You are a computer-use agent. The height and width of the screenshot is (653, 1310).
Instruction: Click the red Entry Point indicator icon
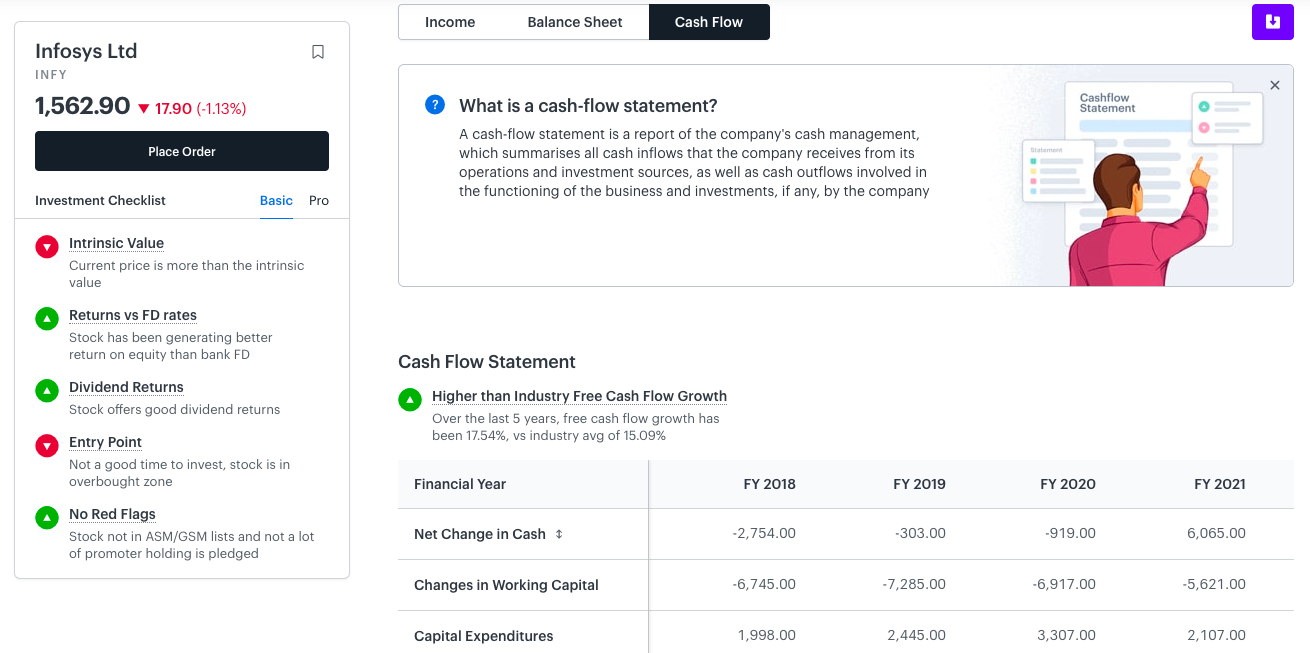[47, 446]
